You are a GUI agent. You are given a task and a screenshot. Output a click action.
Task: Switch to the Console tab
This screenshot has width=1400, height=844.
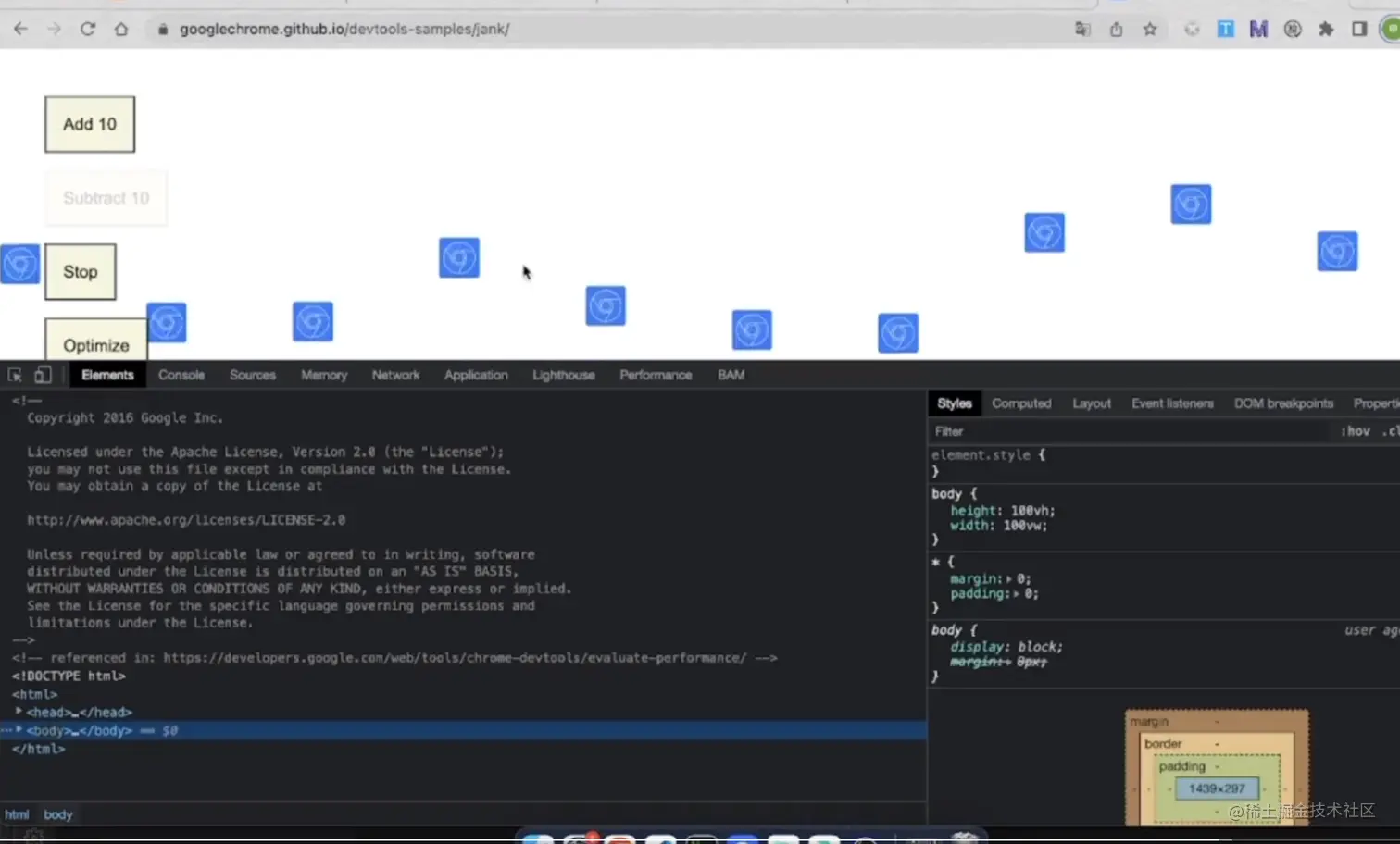click(x=181, y=375)
